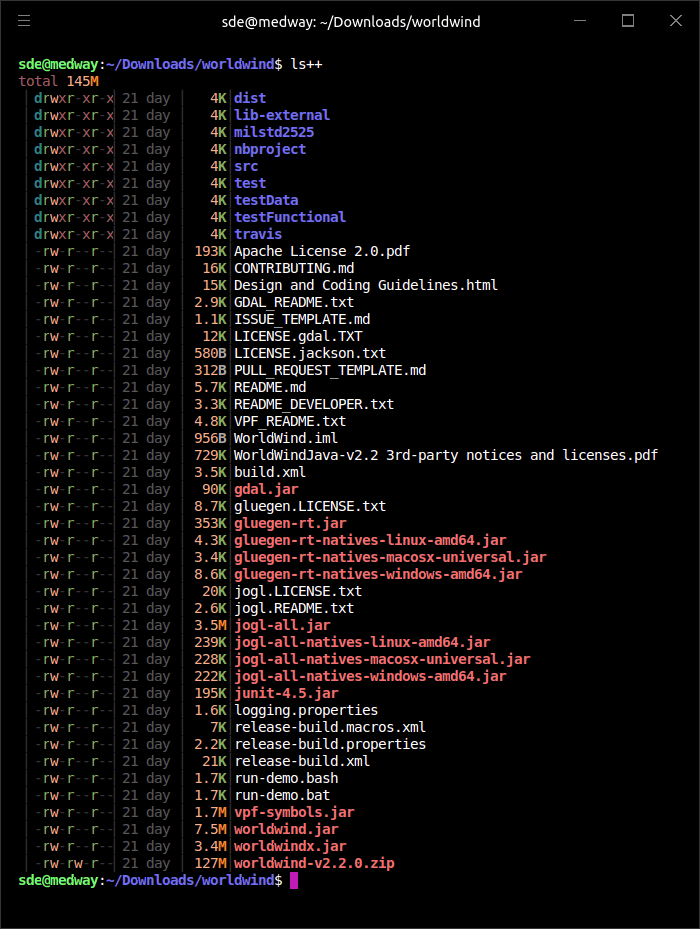This screenshot has height=929, width=700.
Task: Click the 7.5M size of worldwind.jar
Action: tap(210, 829)
